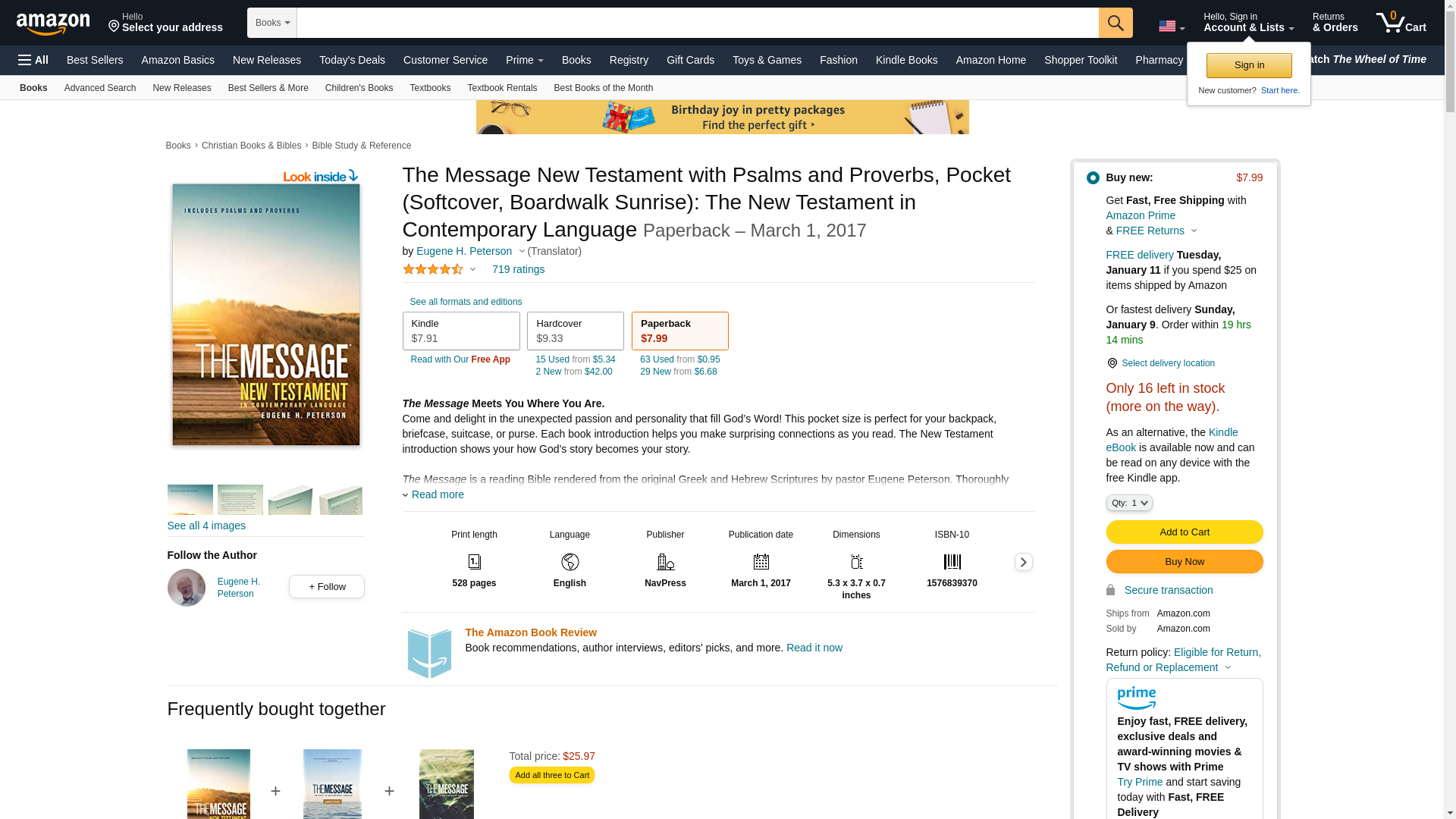This screenshot has height=819, width=1456.
Task: Click the book cover image
Action: click(266, 315)
